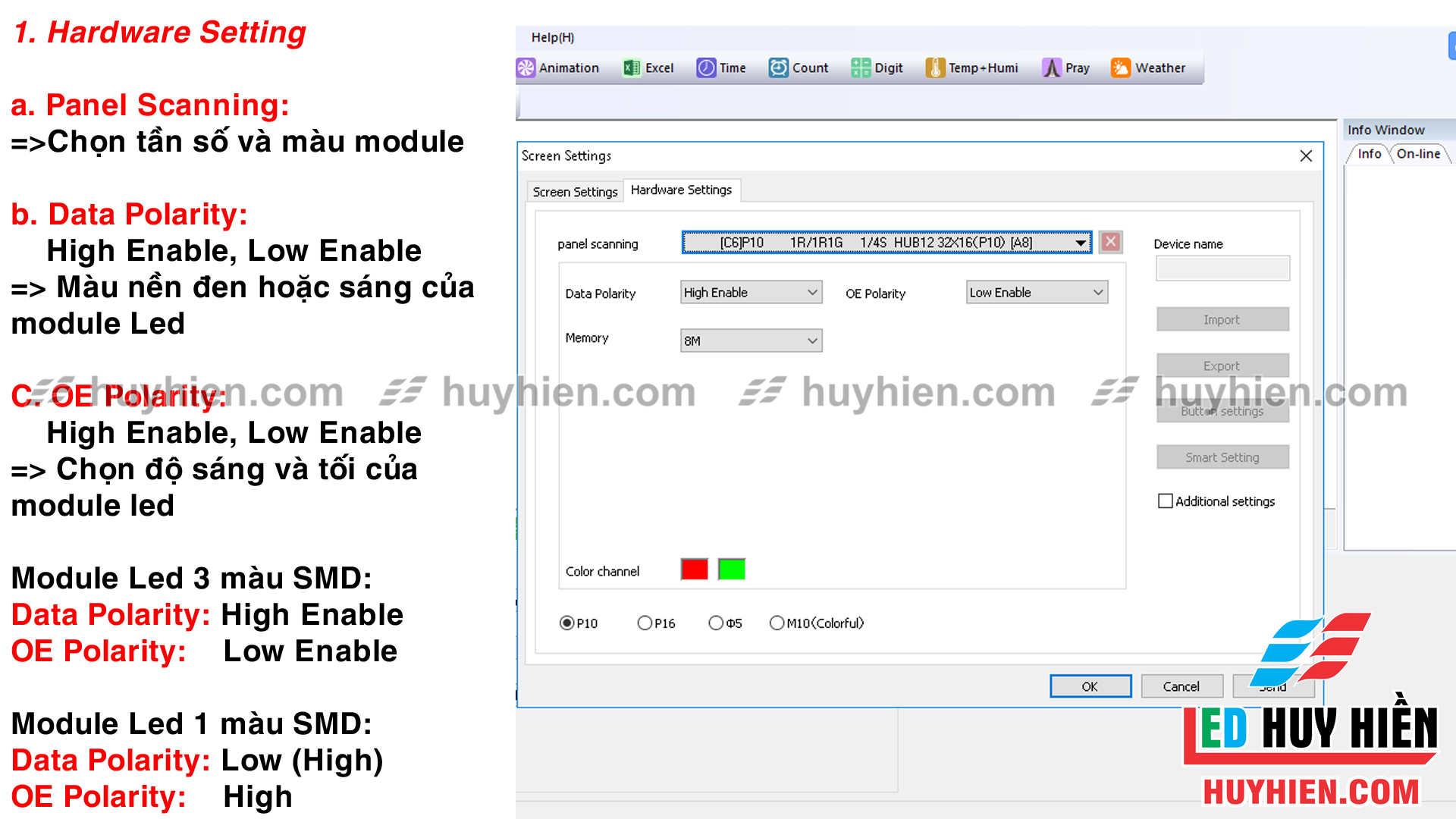Click the Cancel button

[x=1181, y=686]
